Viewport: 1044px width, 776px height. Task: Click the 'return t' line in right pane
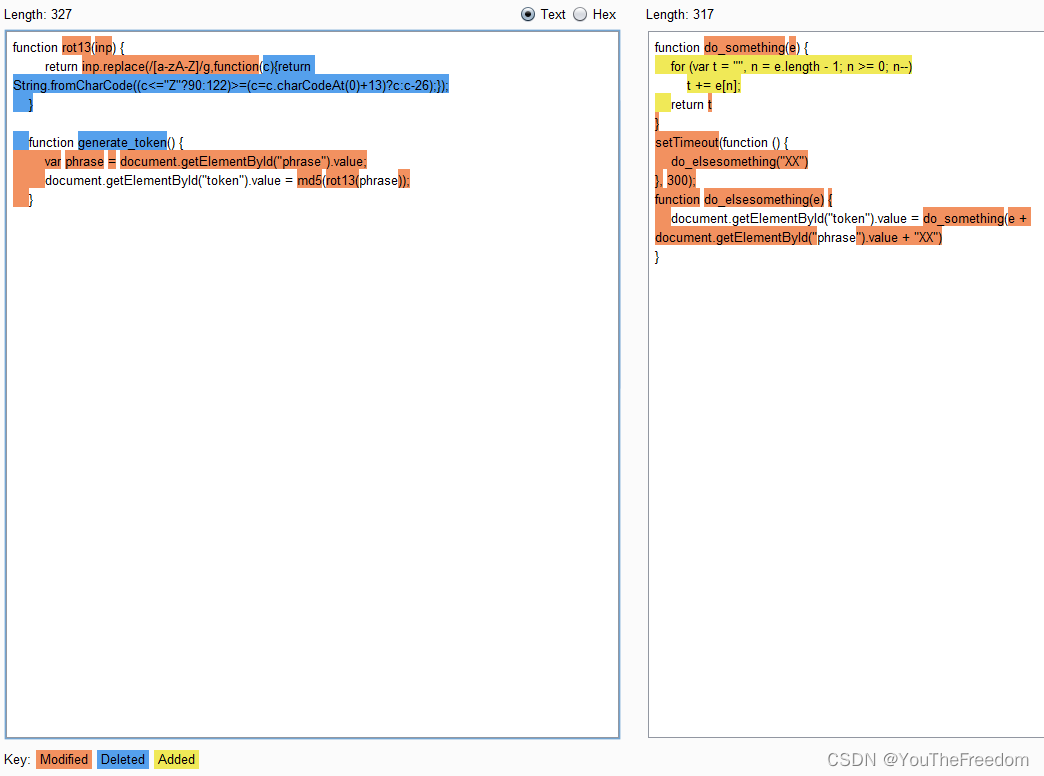[x=691, y=105]
